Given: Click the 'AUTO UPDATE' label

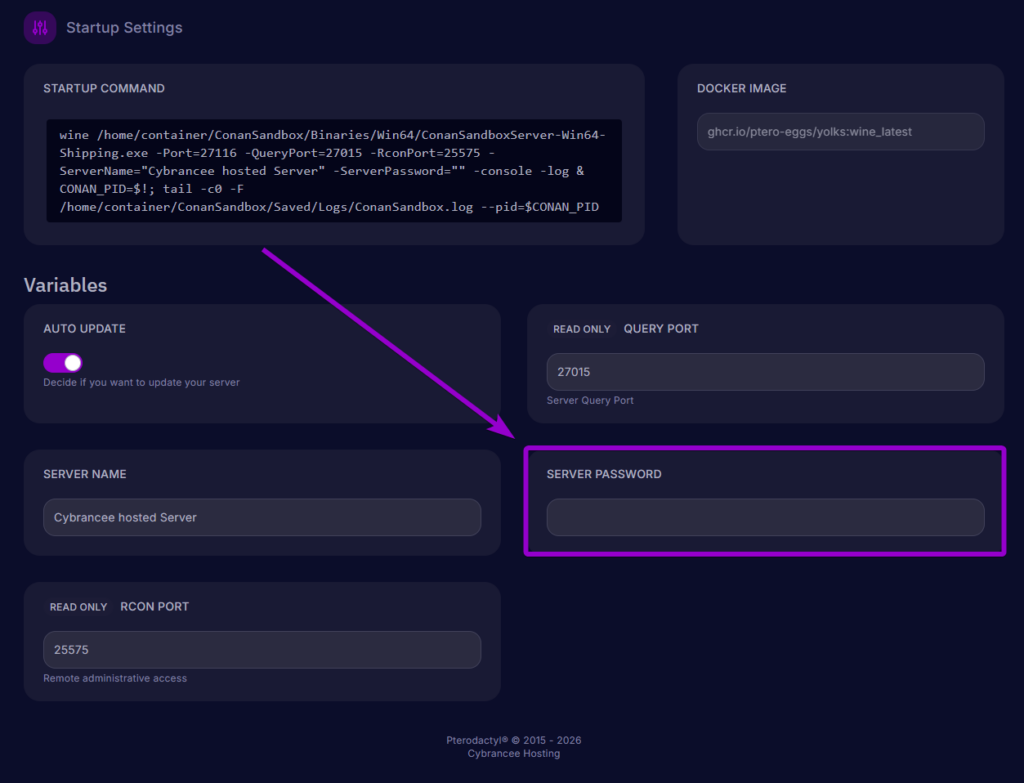Looking at the screenshot, I should coord(84,328).
